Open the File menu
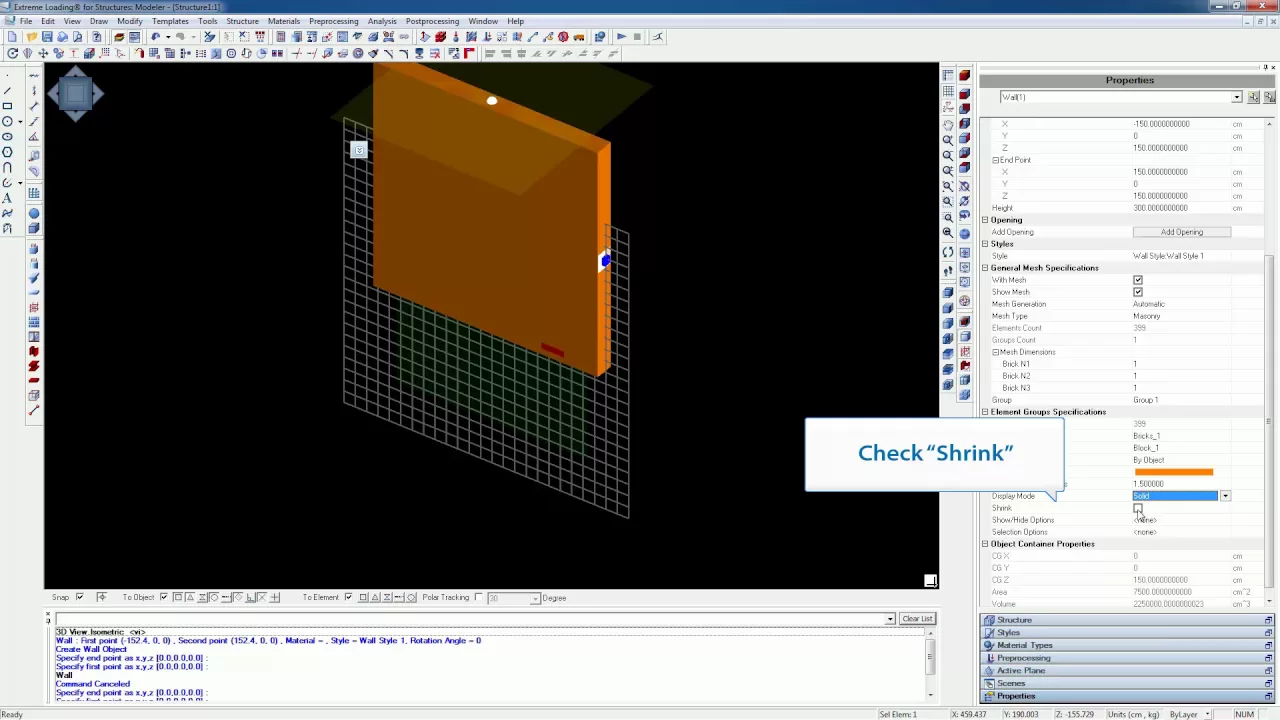 pos(25,21)
